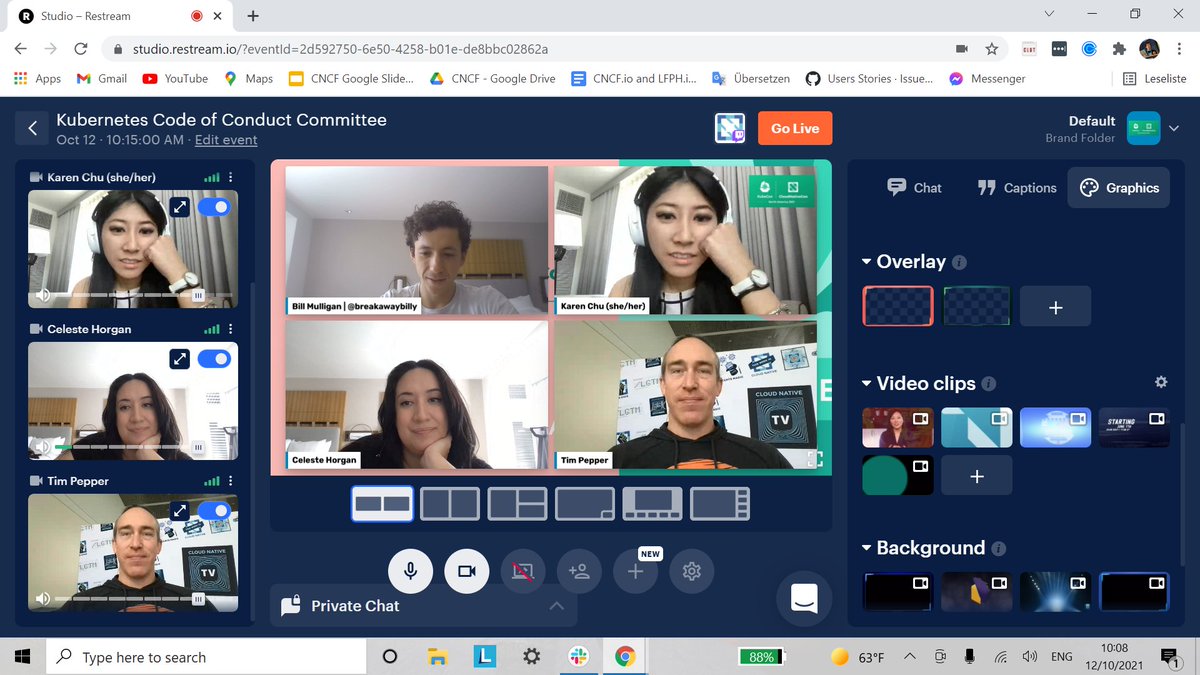Click the fullscreen icon on the stage preview

(815, 459)
